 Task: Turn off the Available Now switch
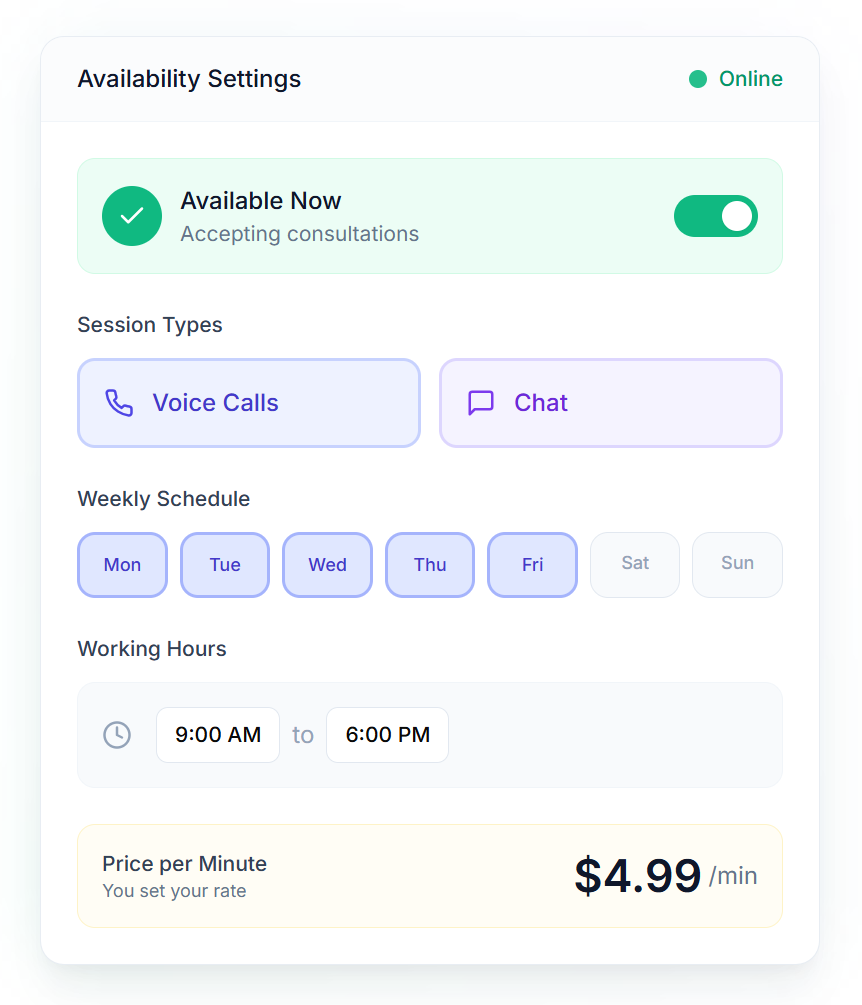point(715,216)
